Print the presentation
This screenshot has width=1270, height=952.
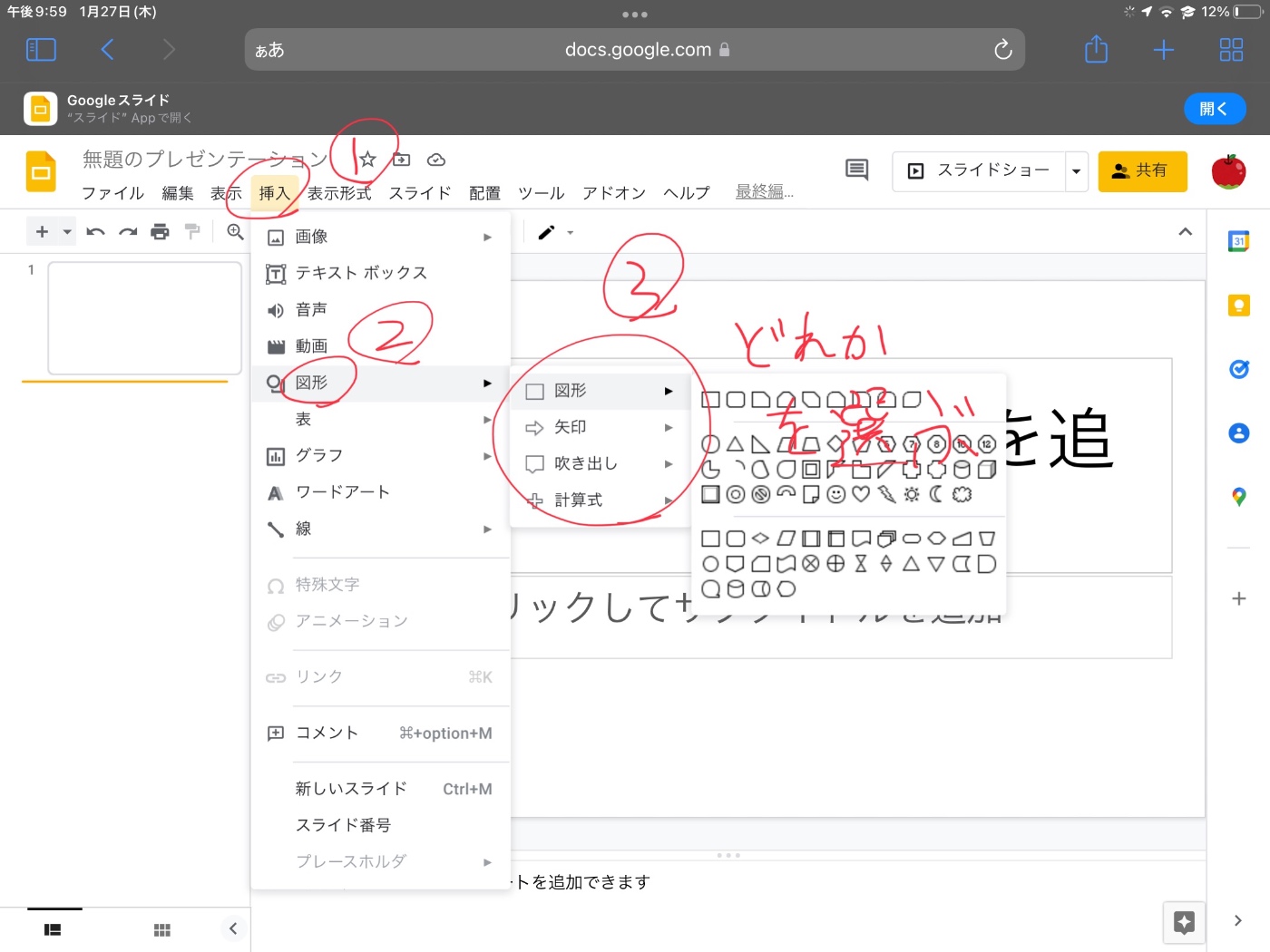[x=160, y=232]
